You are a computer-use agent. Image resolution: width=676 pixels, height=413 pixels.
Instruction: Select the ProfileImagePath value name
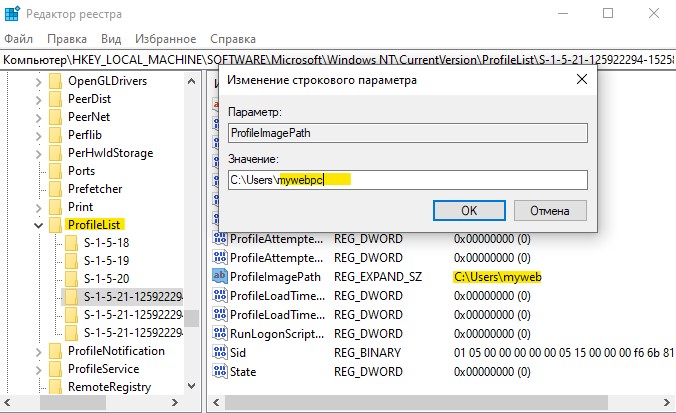coord(275,277)
